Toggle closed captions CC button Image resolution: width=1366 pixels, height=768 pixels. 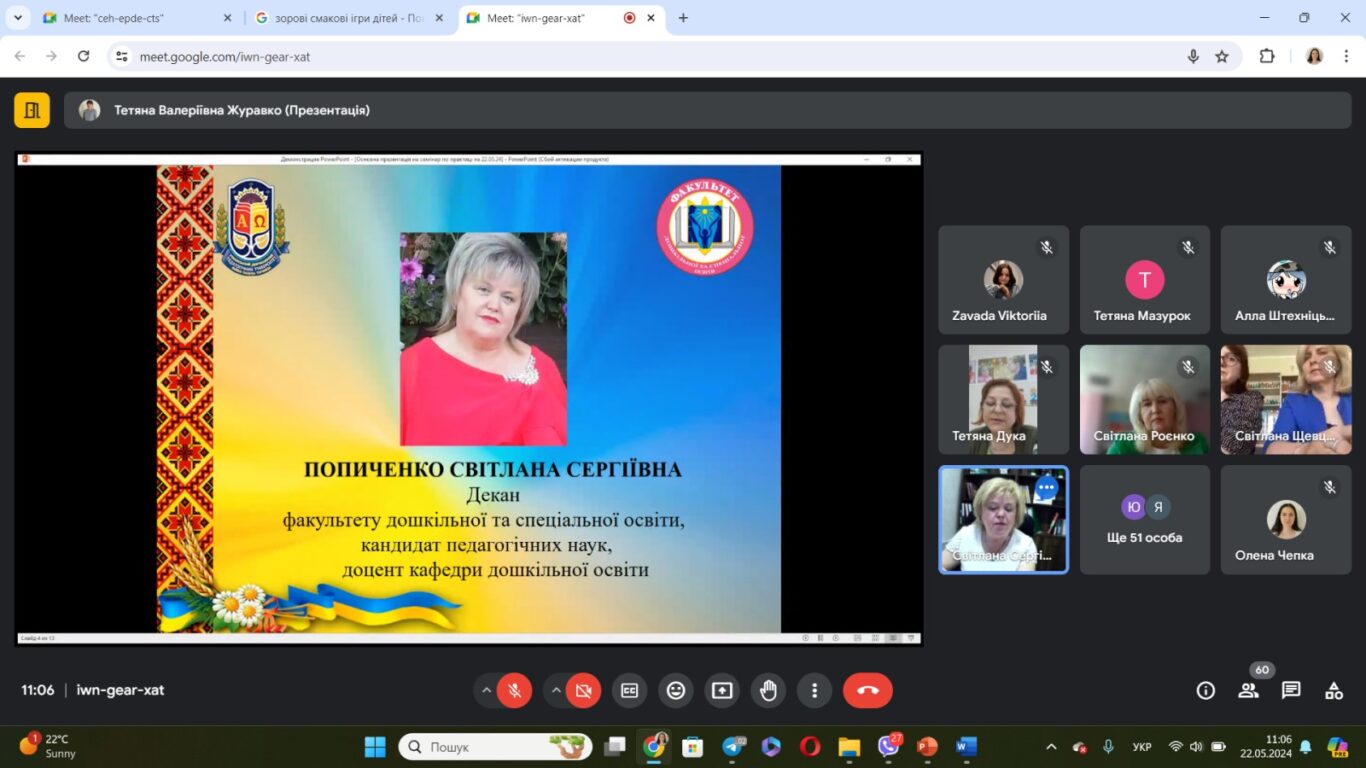tap(629, 690)
